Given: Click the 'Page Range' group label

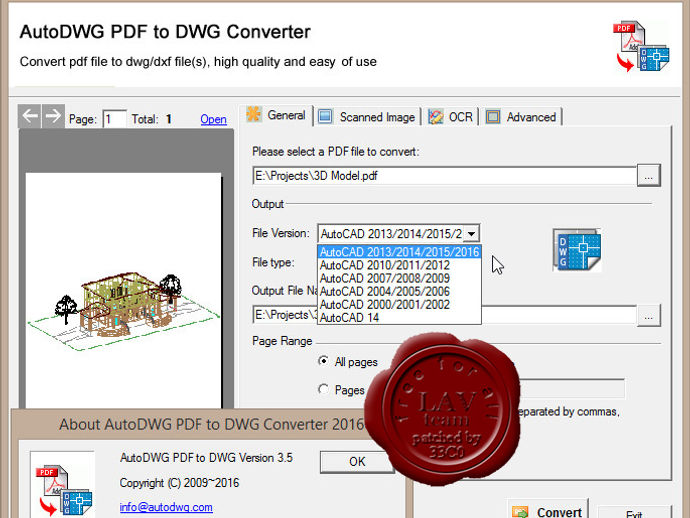Looking at the screenshot, I should click(282, 341).
